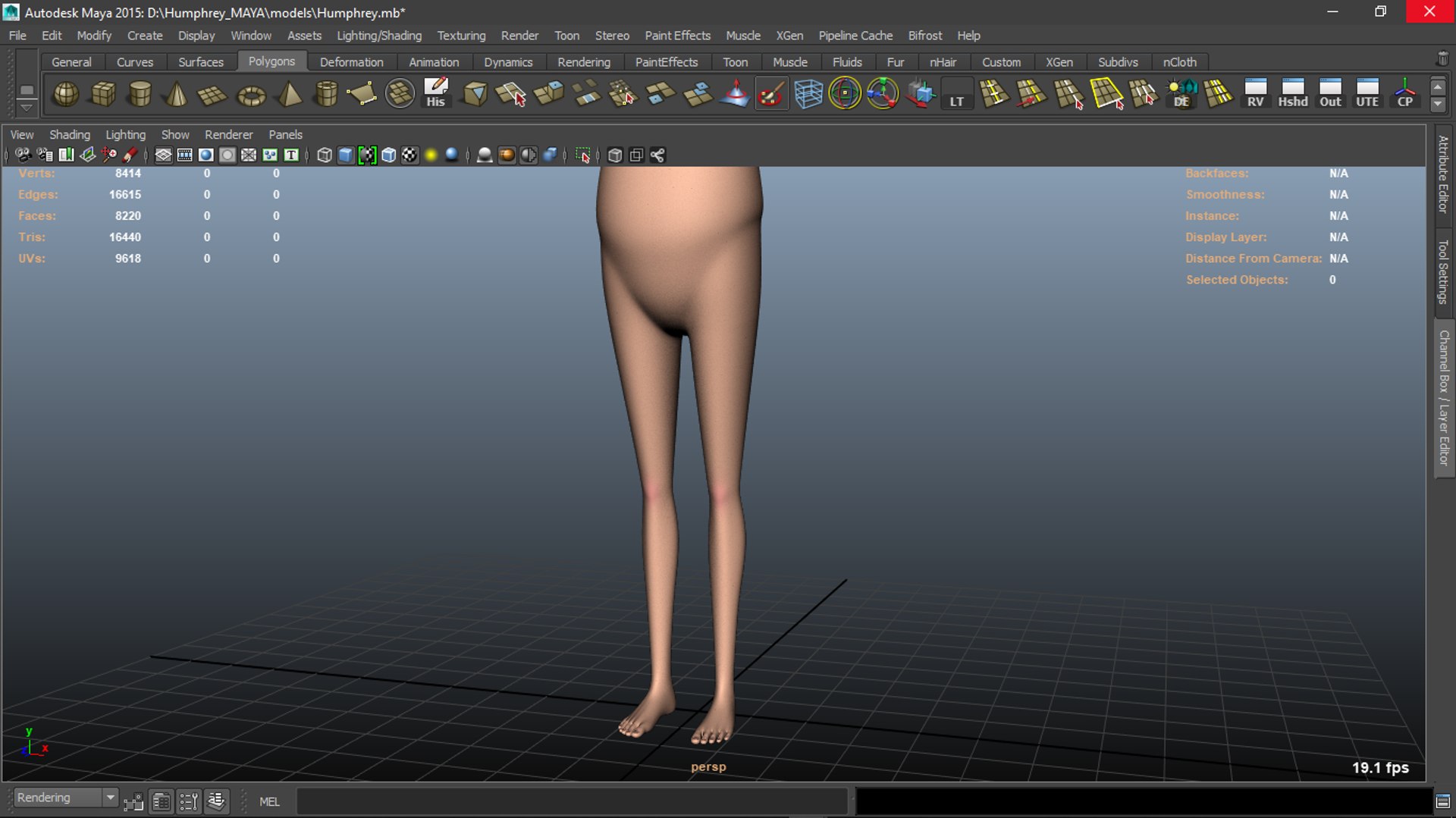Click the MEL command language label
1456x818 pixels.
(x=269, y=801)
